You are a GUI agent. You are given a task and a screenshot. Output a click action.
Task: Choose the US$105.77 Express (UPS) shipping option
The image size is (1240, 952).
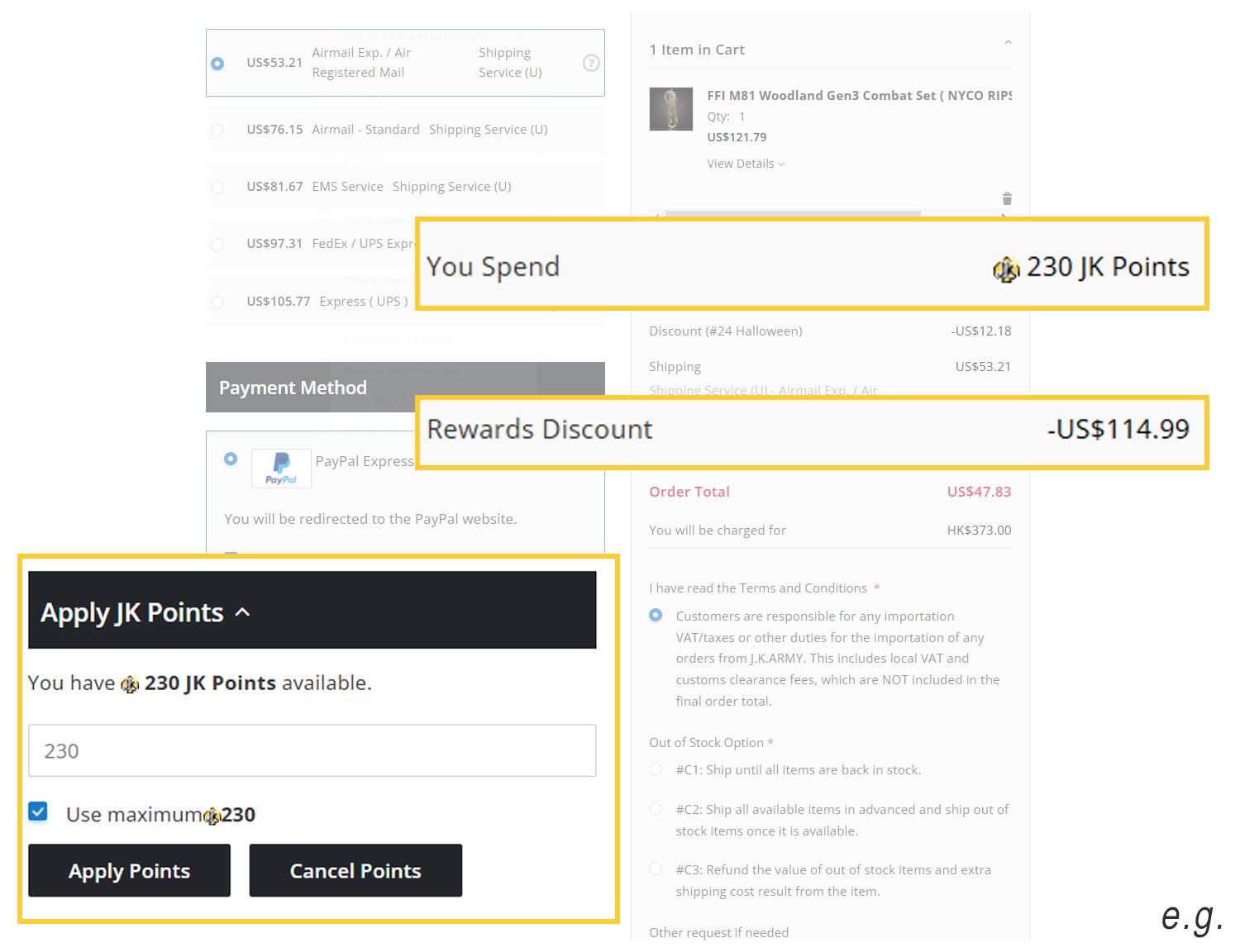click(217, 302)
